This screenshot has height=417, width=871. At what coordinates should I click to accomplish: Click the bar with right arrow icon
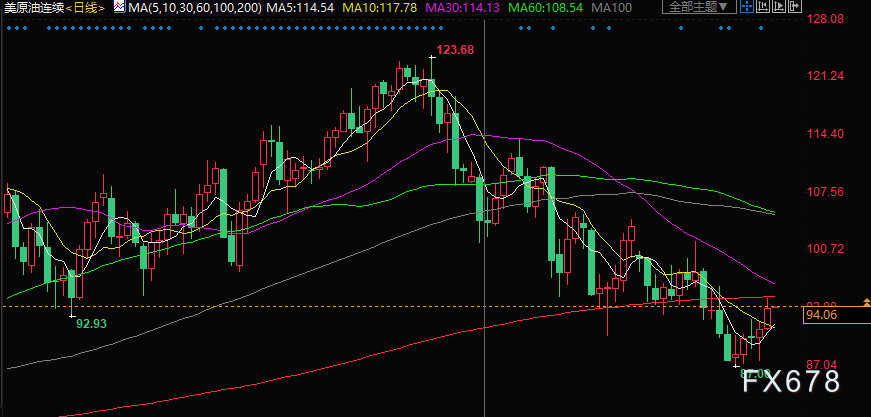(x=795, y=6)
